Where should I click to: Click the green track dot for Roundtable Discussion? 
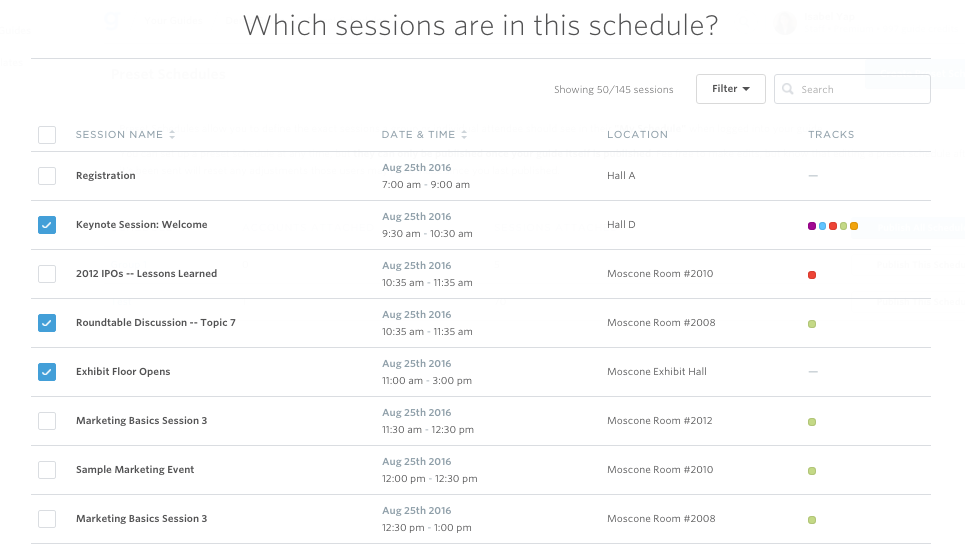(x=812, y=324)
